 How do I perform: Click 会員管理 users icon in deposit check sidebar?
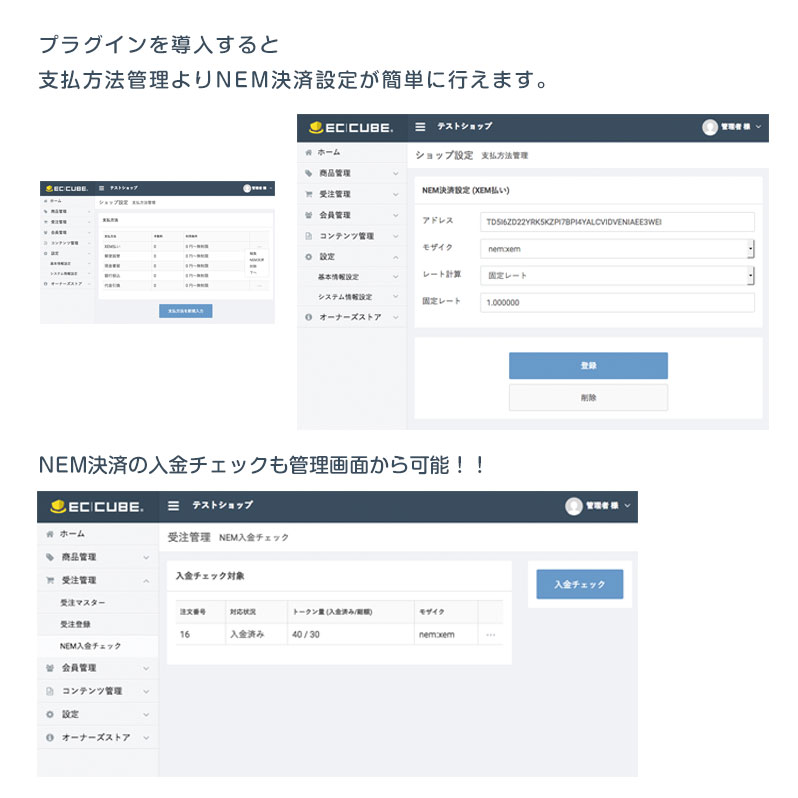pyautogui.click(x=50, y=668)
